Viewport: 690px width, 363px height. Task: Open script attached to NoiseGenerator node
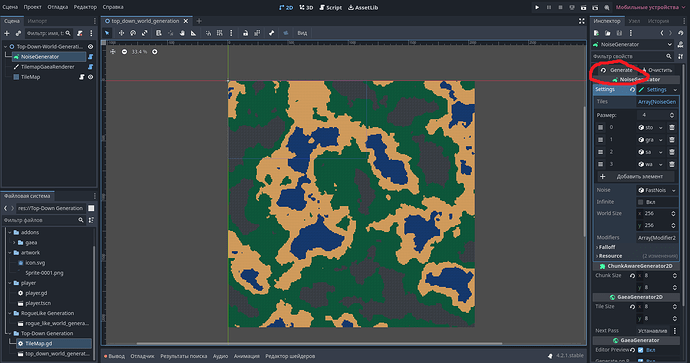click(x=90, y=57)
